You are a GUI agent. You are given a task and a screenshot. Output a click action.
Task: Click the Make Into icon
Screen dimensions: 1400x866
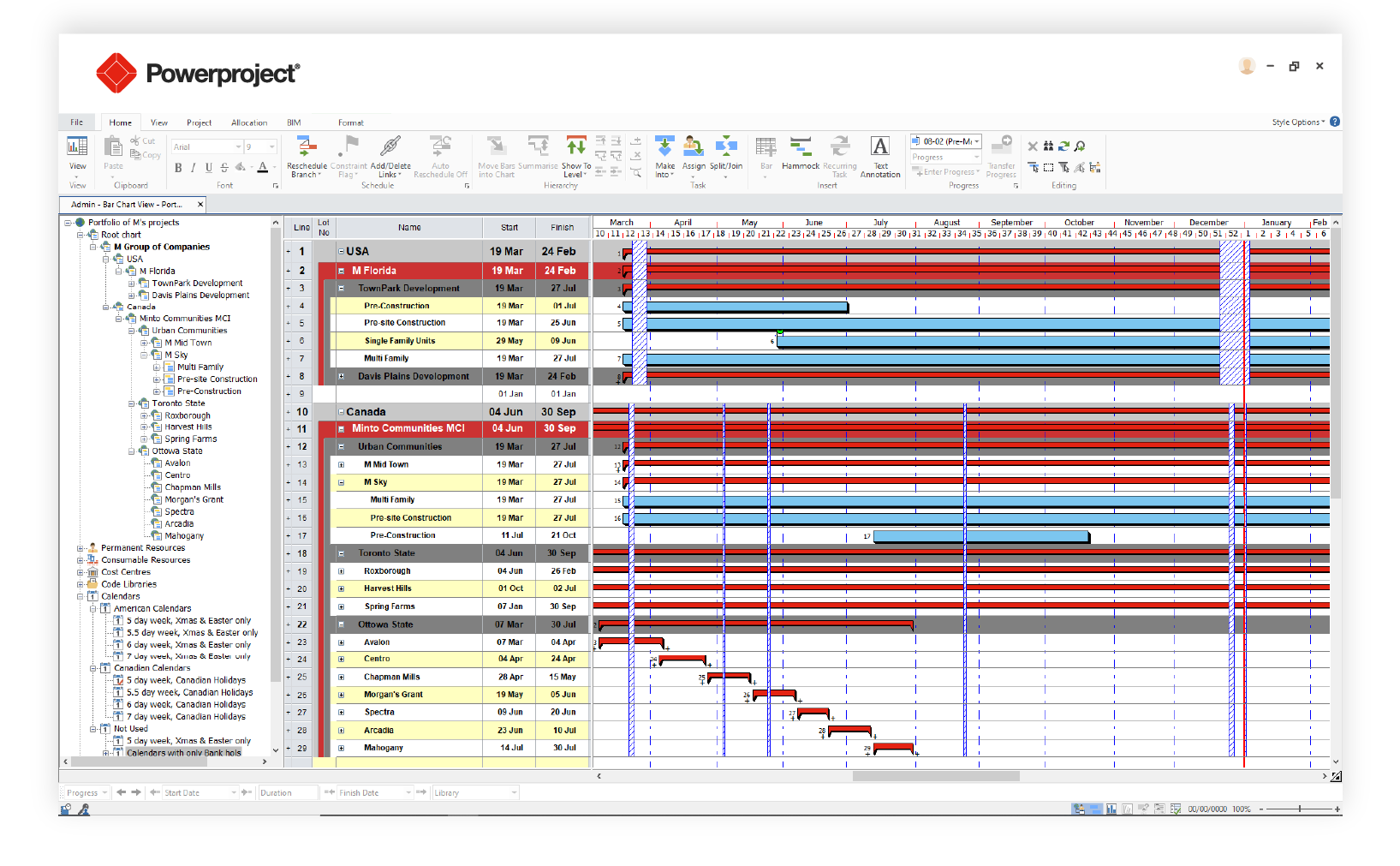(x=664, y=146)
